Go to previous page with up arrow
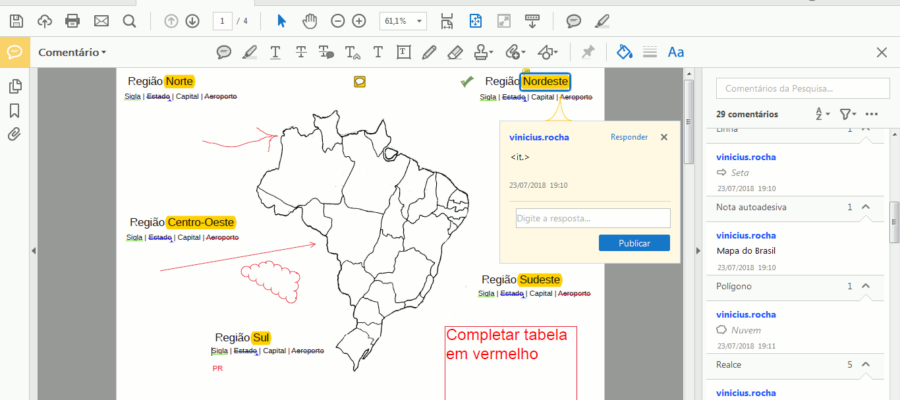 pos(171,21)
